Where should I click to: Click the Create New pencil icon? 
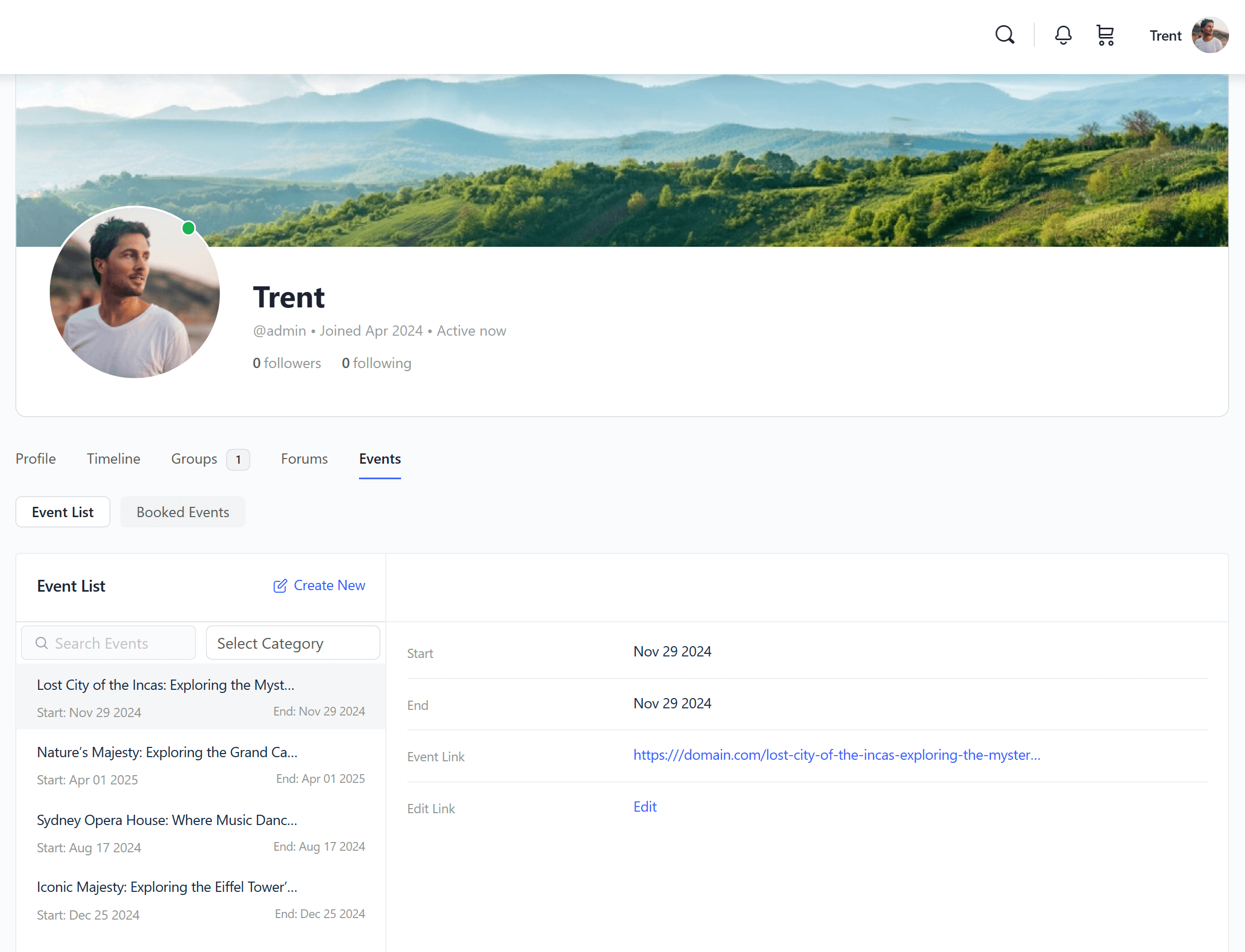tap(280, 586)
